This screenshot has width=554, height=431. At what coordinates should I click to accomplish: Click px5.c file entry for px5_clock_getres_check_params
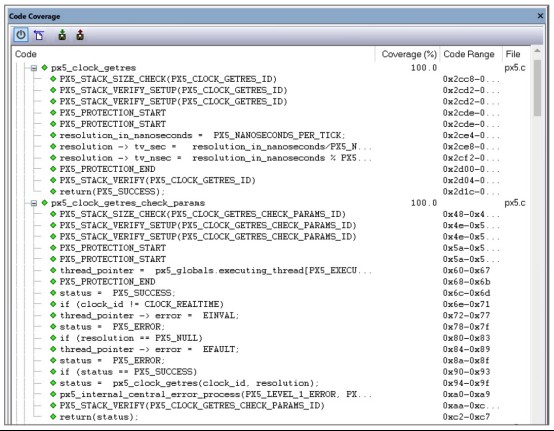pyautogui.click(x=515, y=203)
